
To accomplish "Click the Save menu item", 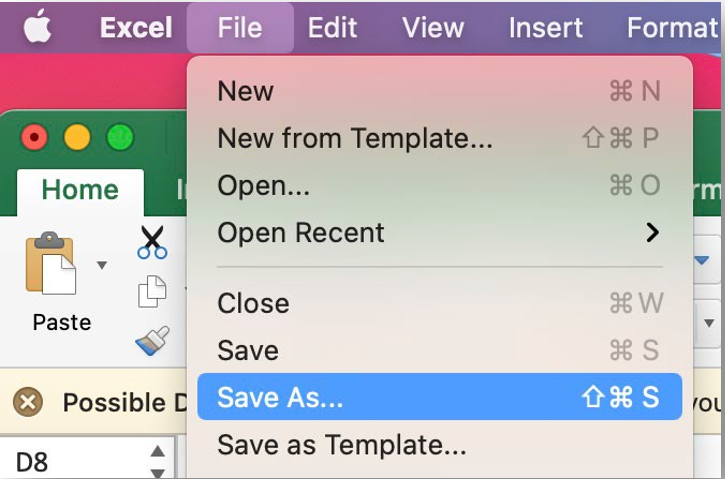I will click(248, 350).
